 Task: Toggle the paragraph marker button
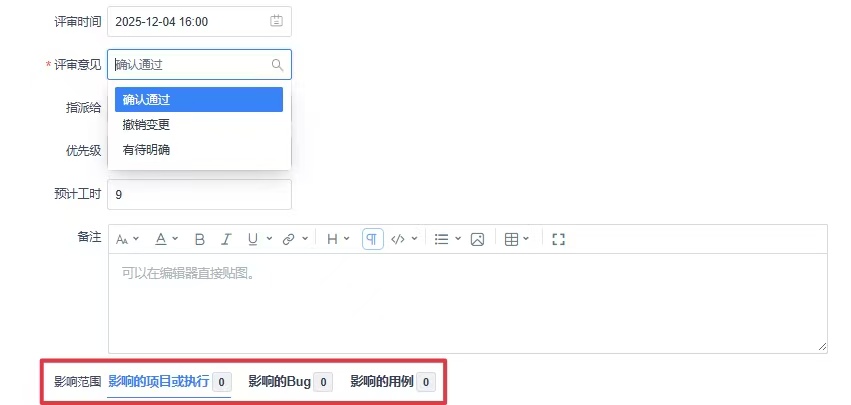(372, 239)
